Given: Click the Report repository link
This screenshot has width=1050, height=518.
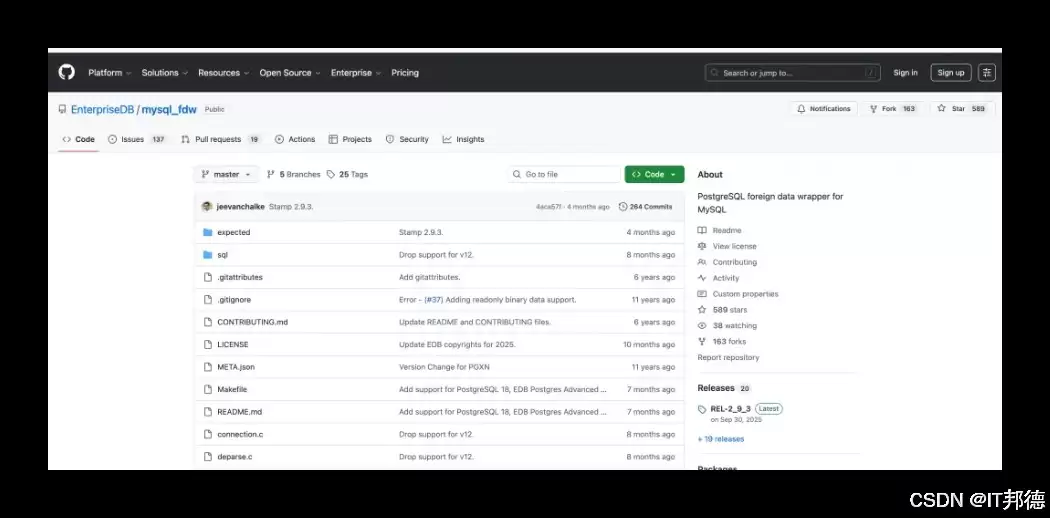Looking at the screenshot, I should click(728, 357).
